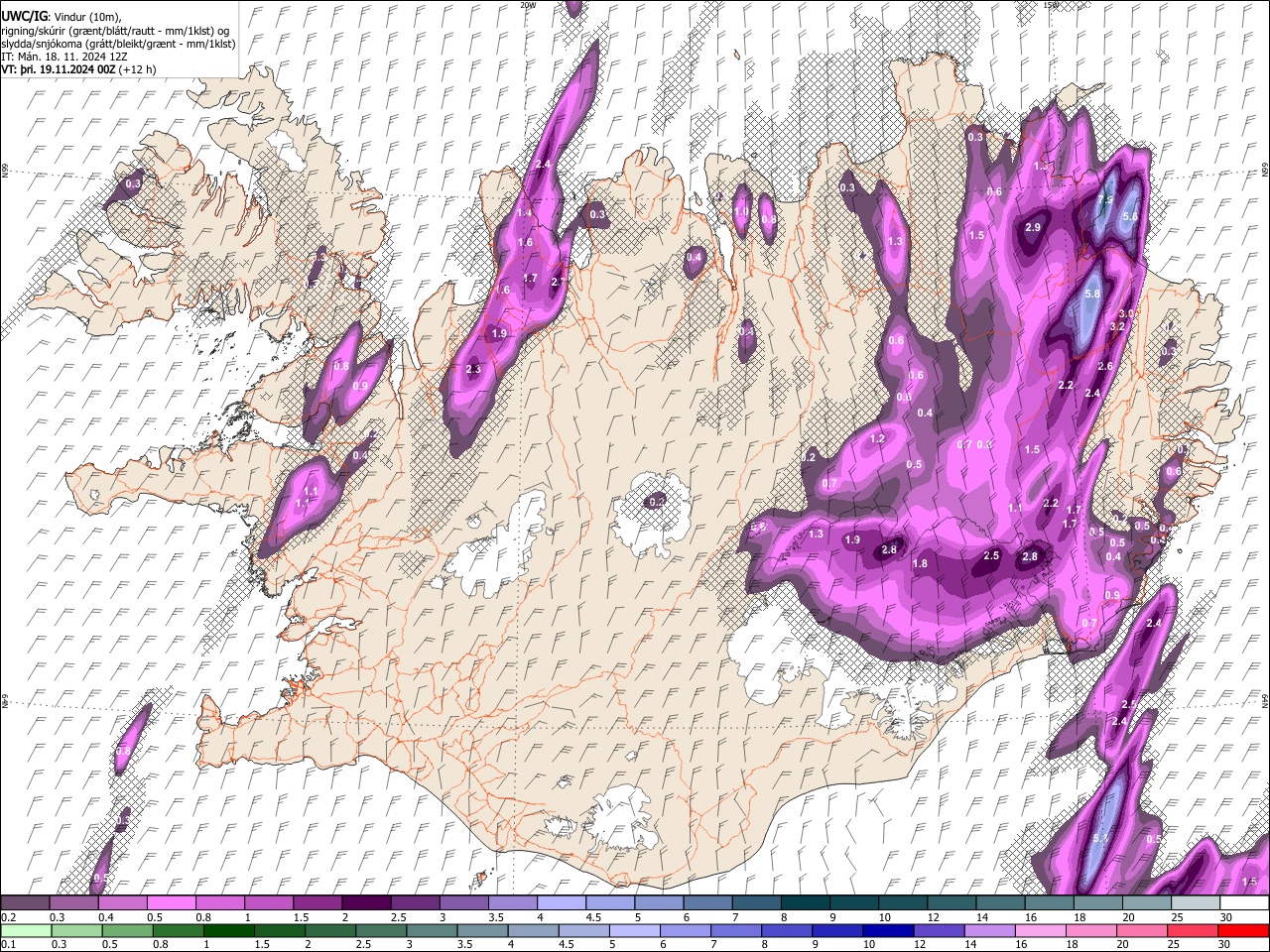
Task: Click the 3.2 precipitation value on the map
Action: point(1116,326)
